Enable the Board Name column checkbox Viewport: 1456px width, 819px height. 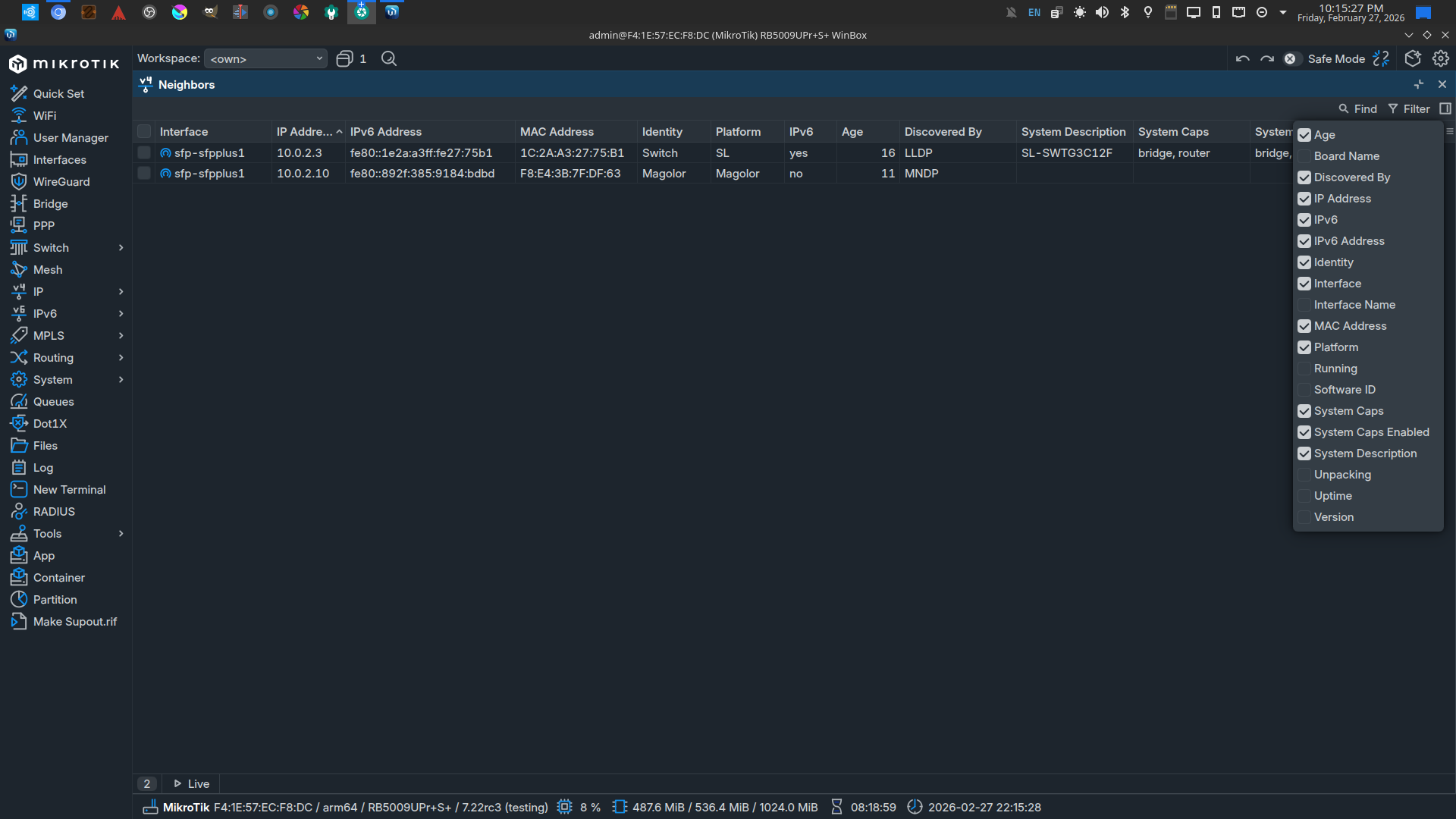(x=1304, y=156)
